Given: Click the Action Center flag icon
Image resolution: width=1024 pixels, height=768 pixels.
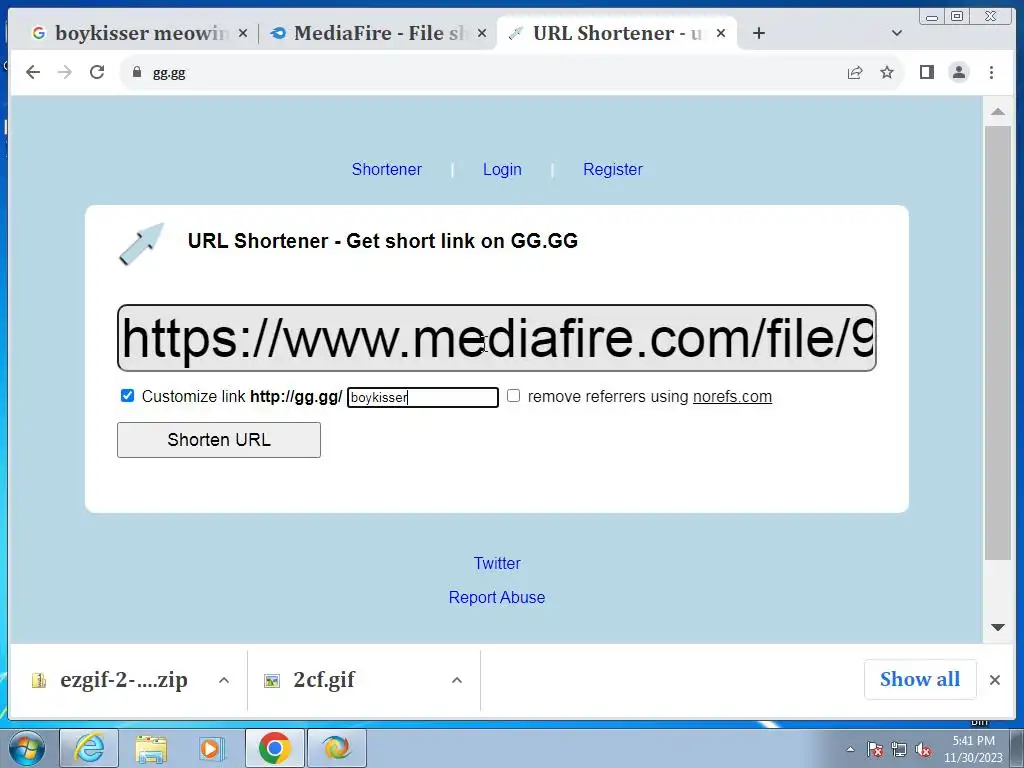Looking at the screenshot, I should 875,749.
